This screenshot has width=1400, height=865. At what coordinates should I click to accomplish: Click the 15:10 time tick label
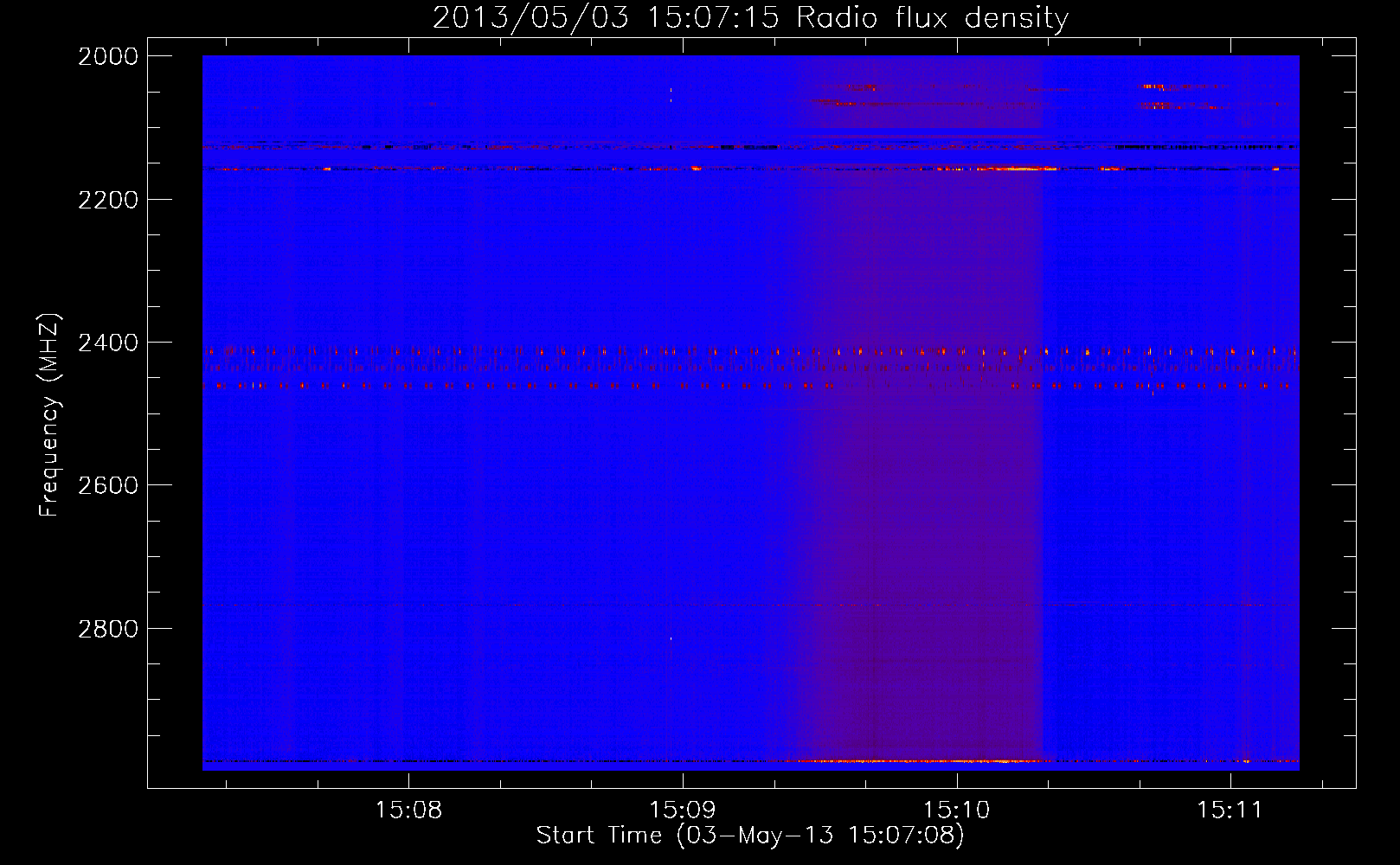[956, 811]
